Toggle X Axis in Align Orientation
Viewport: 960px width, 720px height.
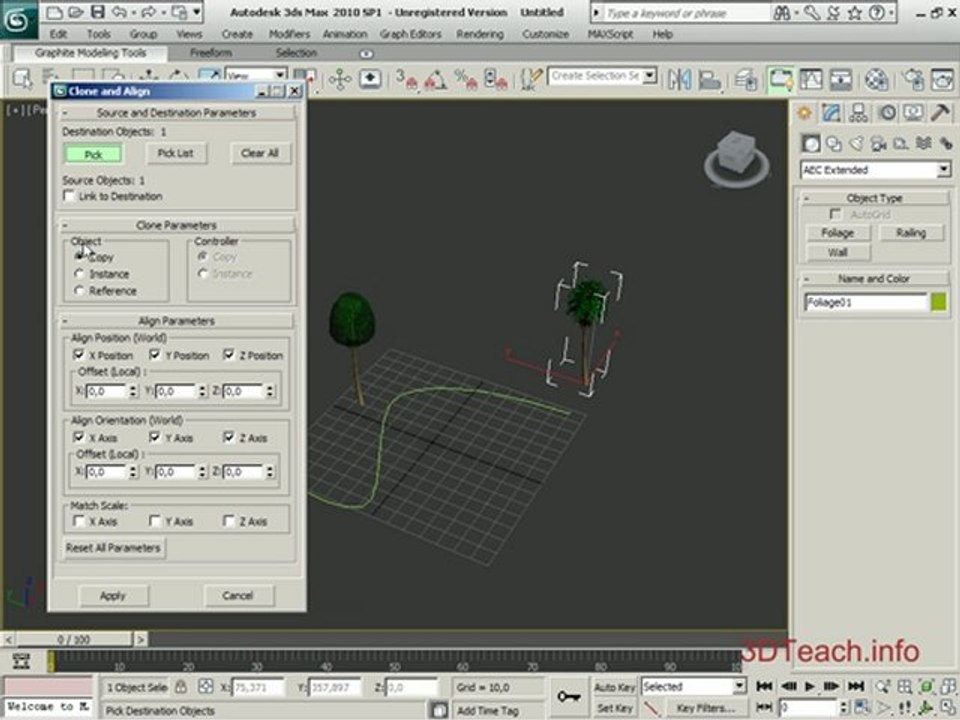(79, 437)
